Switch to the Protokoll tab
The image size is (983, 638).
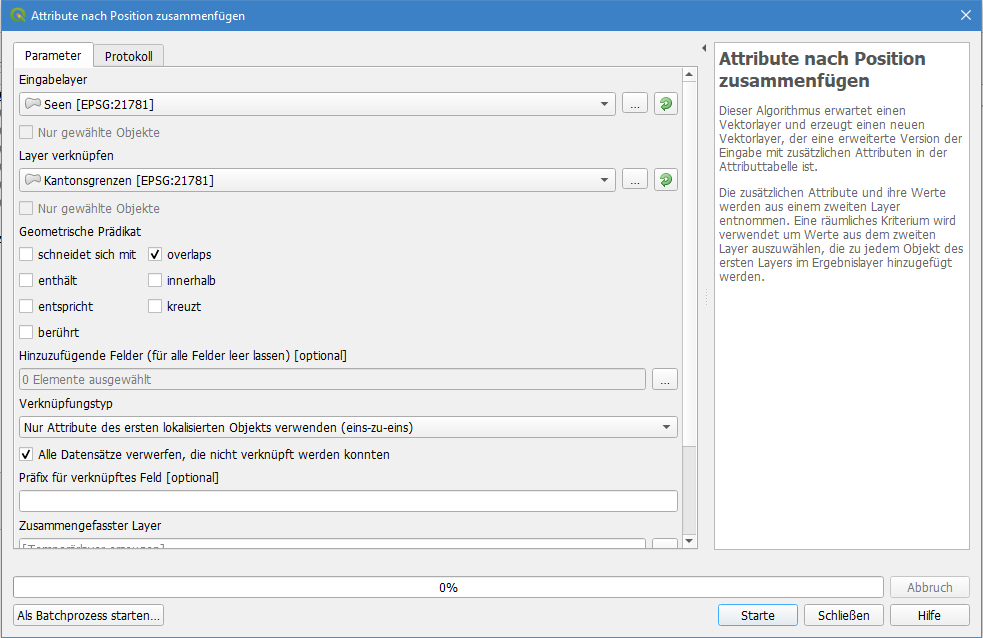[x=129, y=56]
